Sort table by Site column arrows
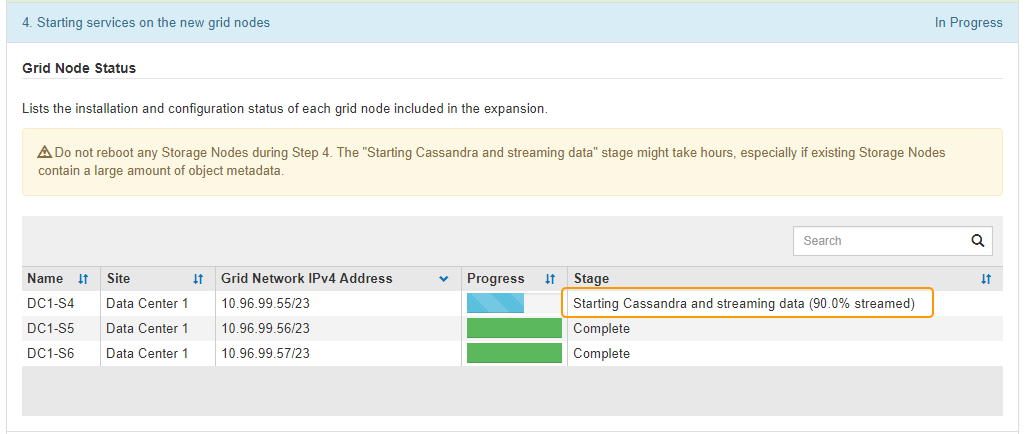Viewport: 1027px width, 434px height. [x=198, y=279]
